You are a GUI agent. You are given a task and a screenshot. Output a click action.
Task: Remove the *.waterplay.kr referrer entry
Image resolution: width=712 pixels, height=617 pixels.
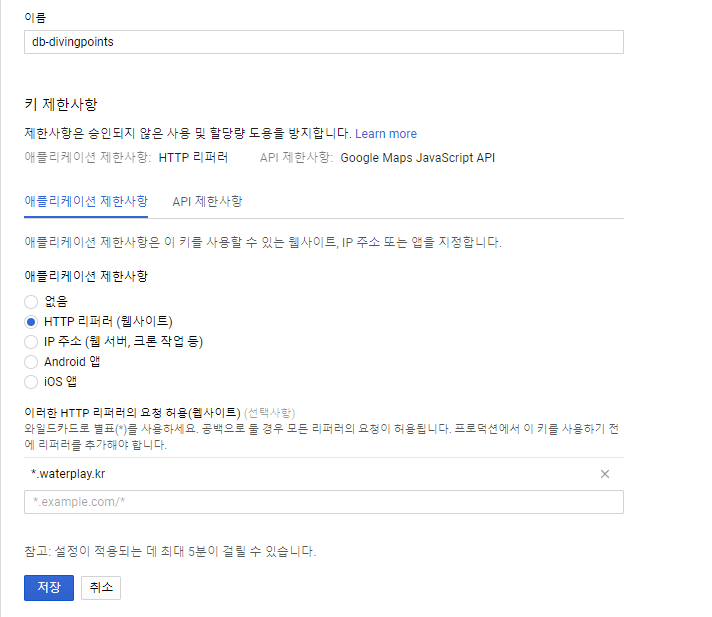(x=604, y=474)
